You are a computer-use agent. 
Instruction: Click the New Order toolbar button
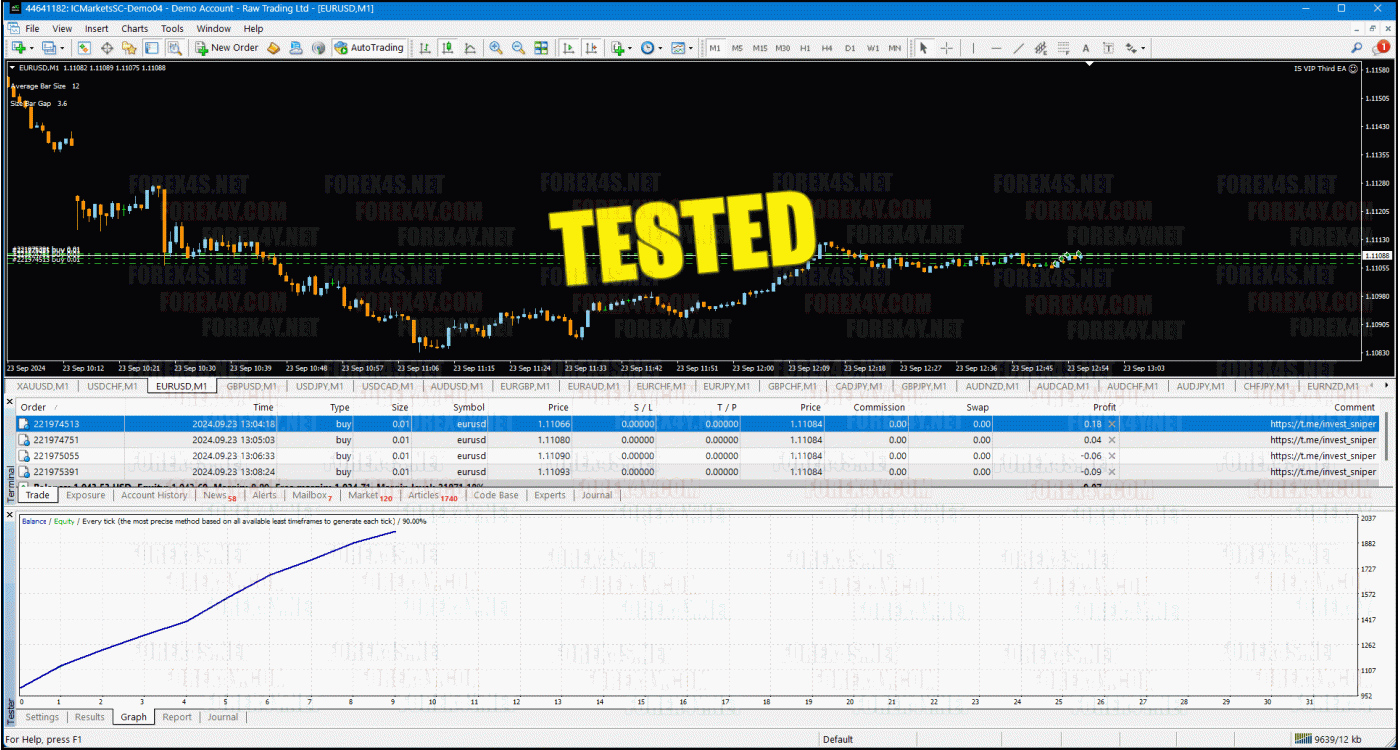(x=227, y=48)
